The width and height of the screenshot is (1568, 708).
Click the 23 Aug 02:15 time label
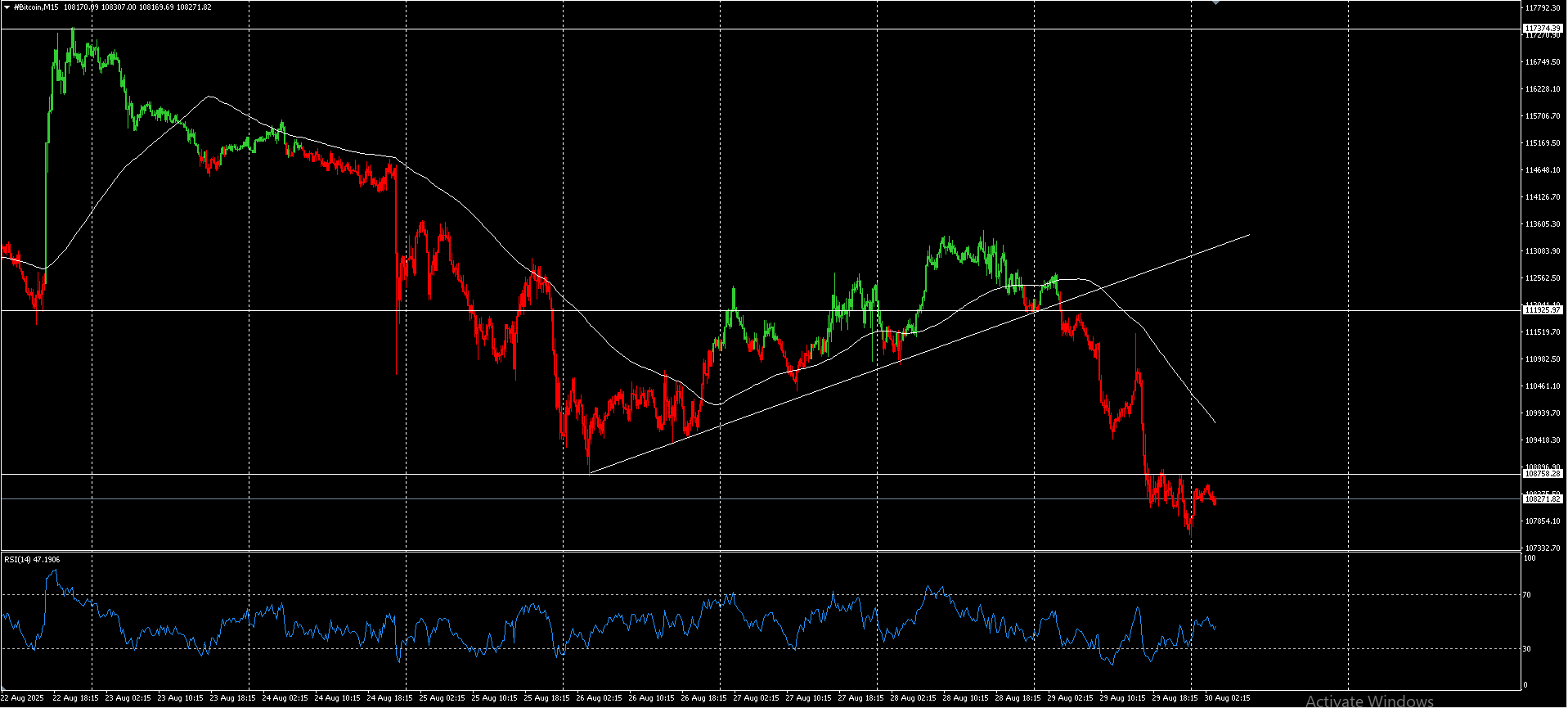pyautogui.click(x=128, y=698)
